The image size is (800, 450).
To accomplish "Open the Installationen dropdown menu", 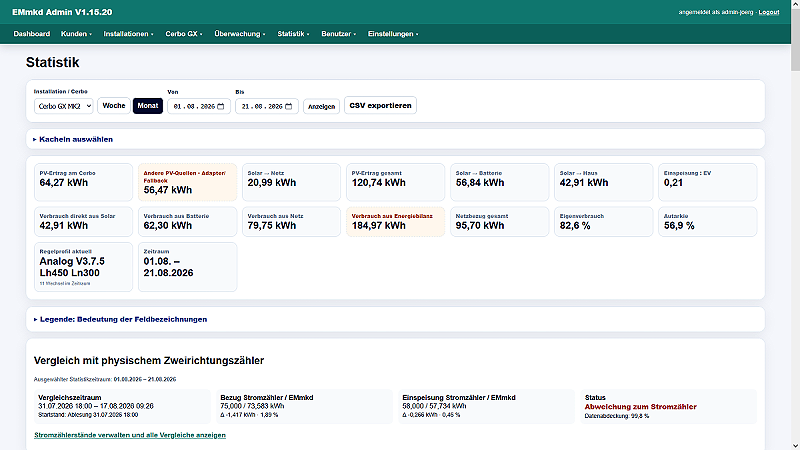I will coord(128,34).
